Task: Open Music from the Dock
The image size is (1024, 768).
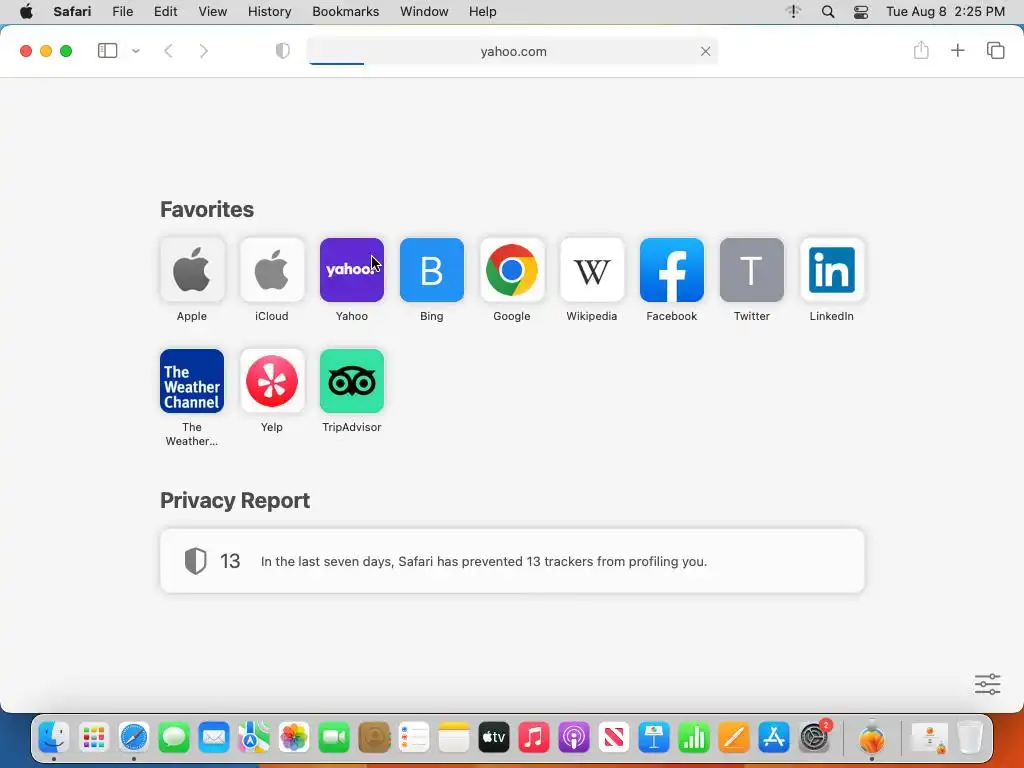Action: 534,739
